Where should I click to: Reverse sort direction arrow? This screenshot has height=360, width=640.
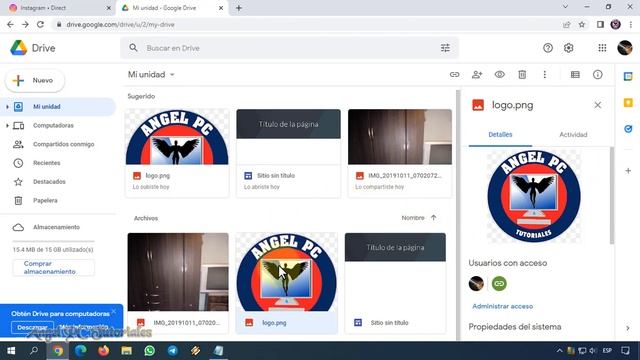(433, 218)
